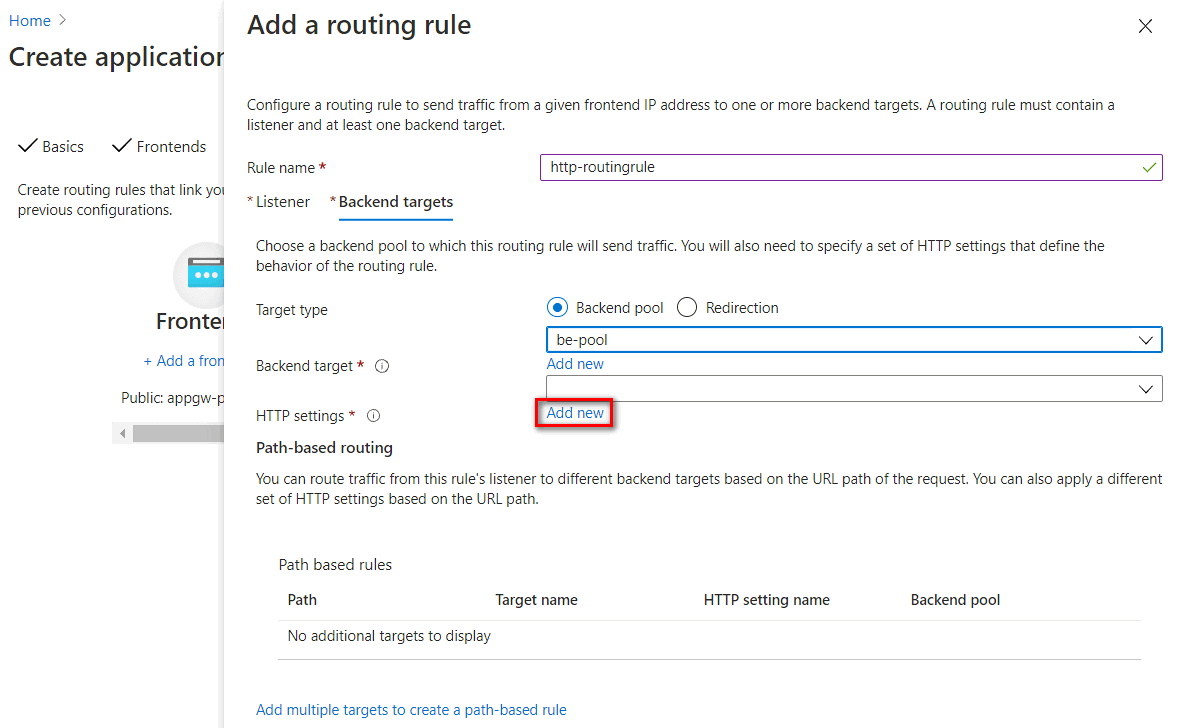Click the green validation checkmark in Rule name
1179x728 pixels.
click(1150, 167)
